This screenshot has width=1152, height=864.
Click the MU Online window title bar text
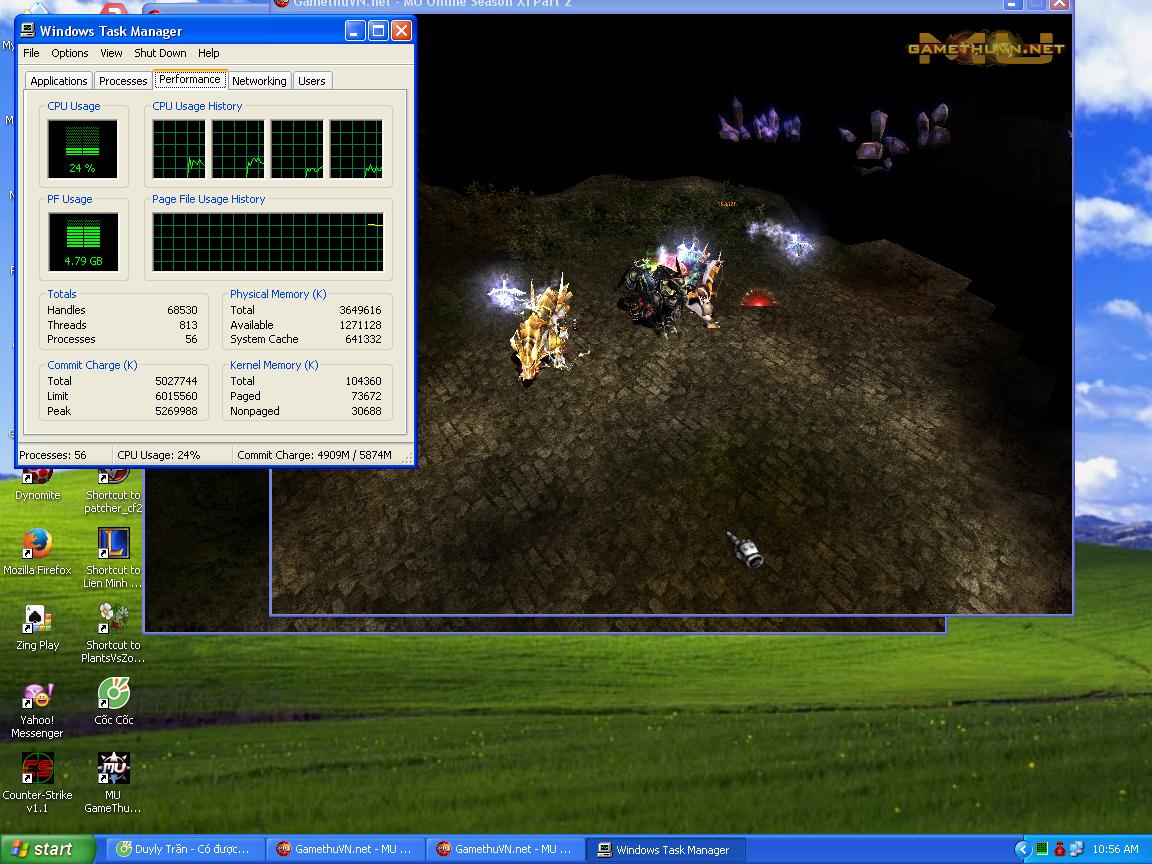tap(432, 4)
